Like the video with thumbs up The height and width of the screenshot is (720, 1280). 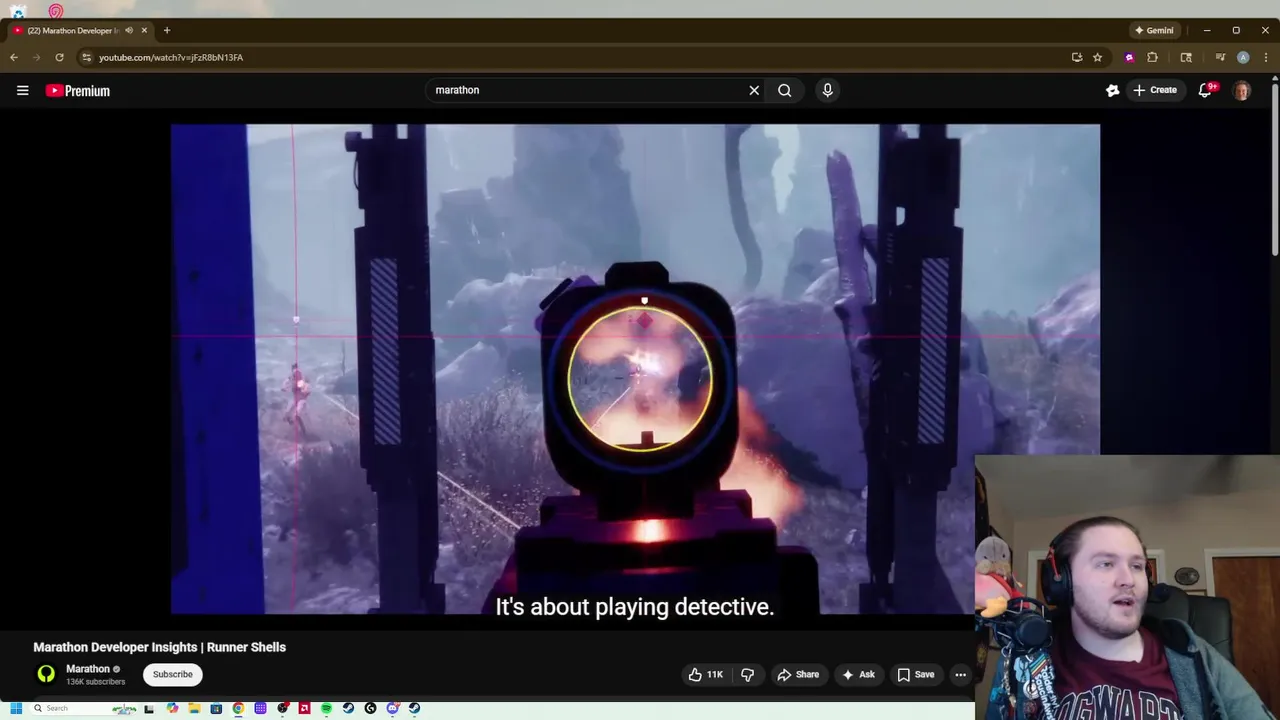tap(705, 675)
